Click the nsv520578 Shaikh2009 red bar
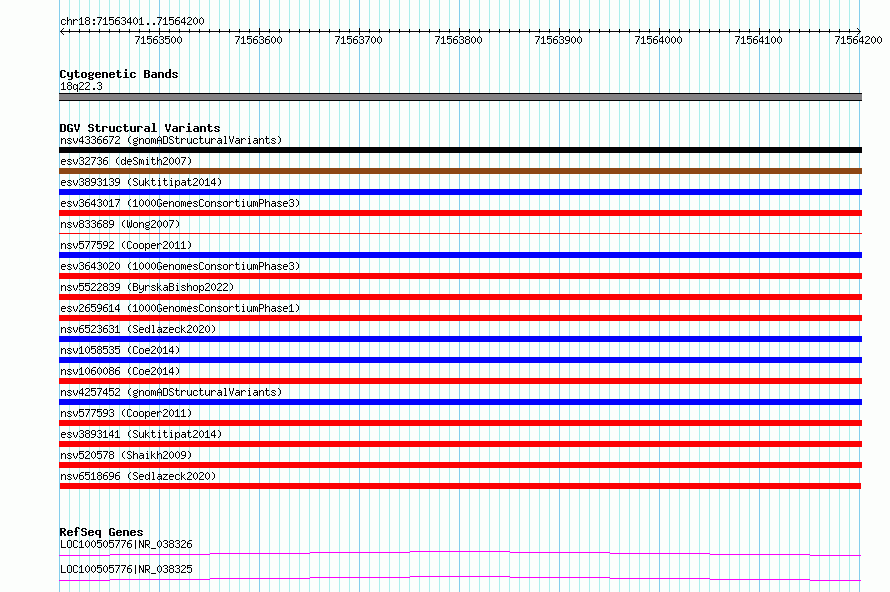The image size is (890, 592). 460,465
